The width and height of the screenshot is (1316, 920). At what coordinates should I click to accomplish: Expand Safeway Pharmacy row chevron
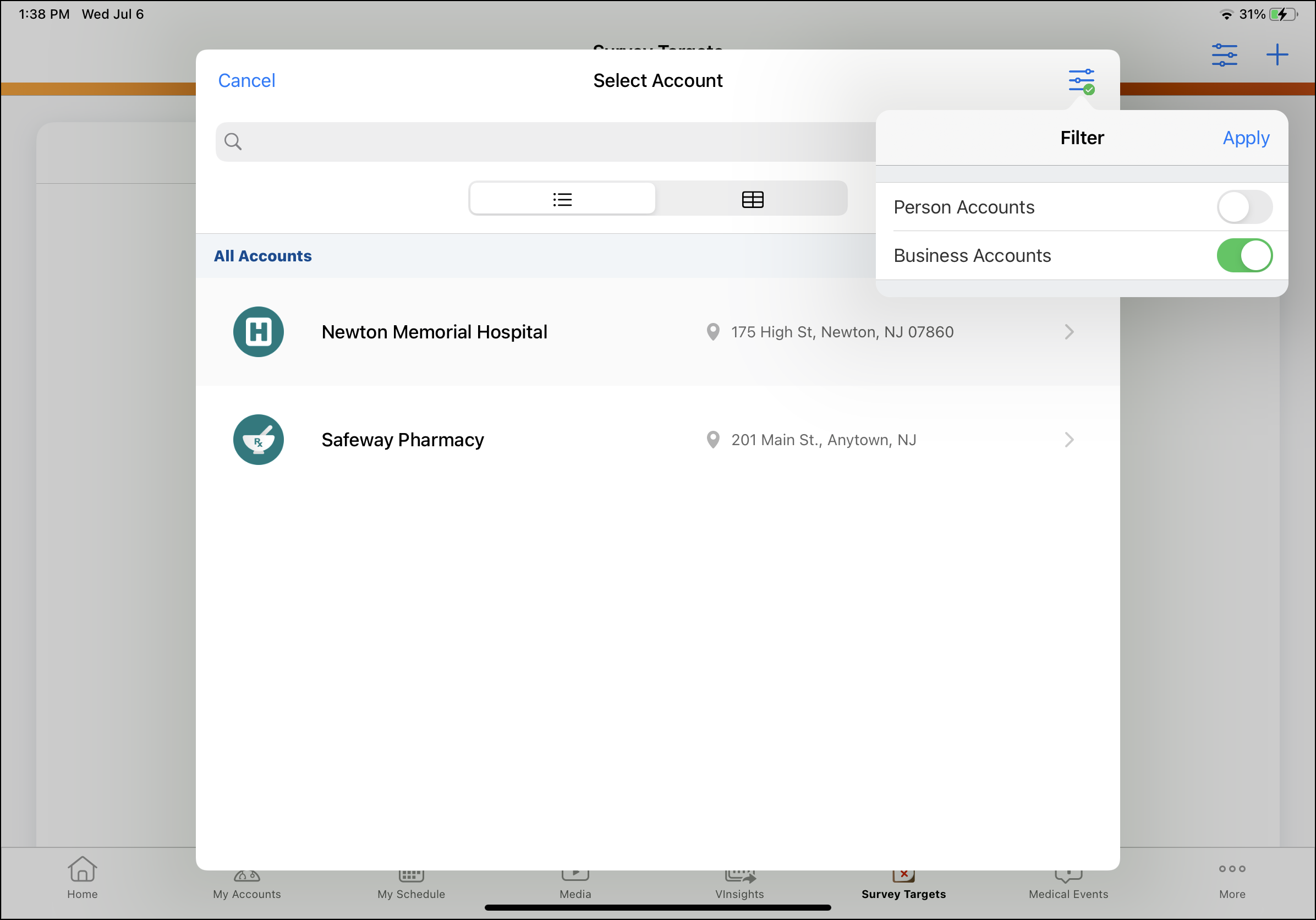pyautogui.click(x=1068, y=440)
